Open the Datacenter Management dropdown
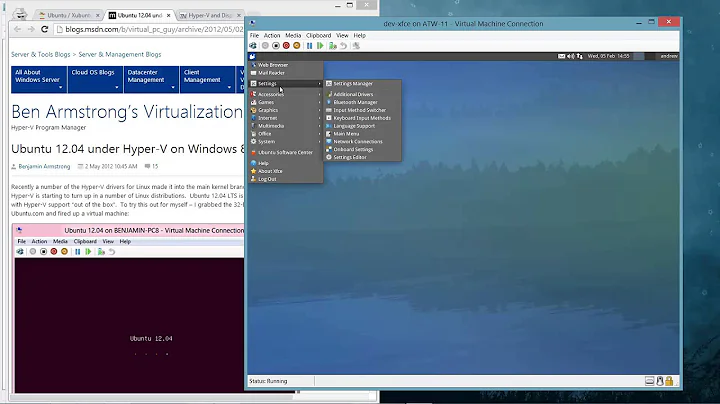Viewport: 720px width, 404px height. [151, 79]
